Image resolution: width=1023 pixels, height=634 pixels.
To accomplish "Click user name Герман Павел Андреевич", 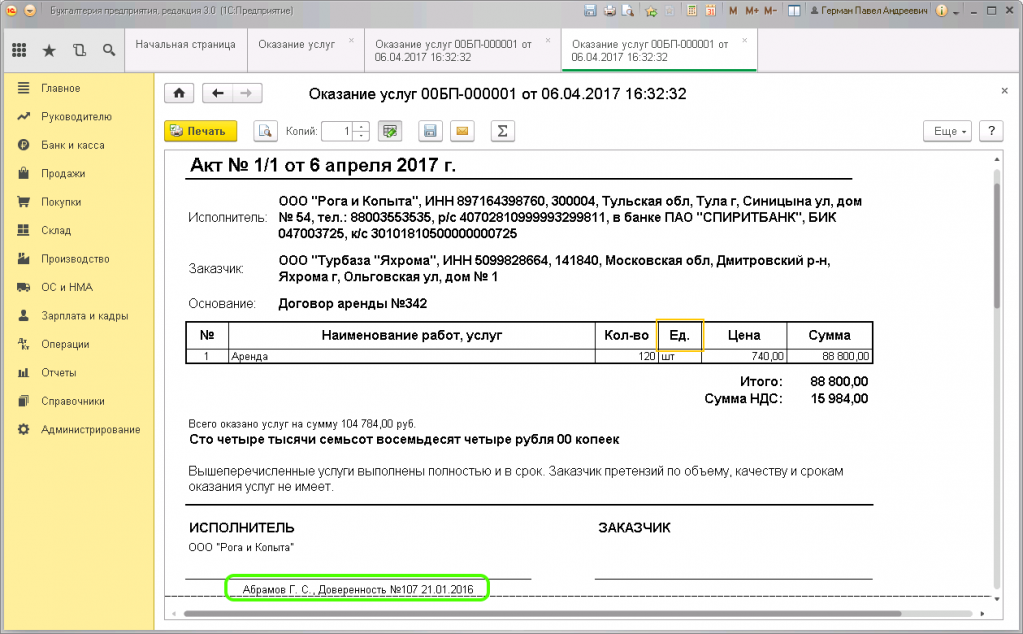I will pyautogui.click(x=868, y=10).
